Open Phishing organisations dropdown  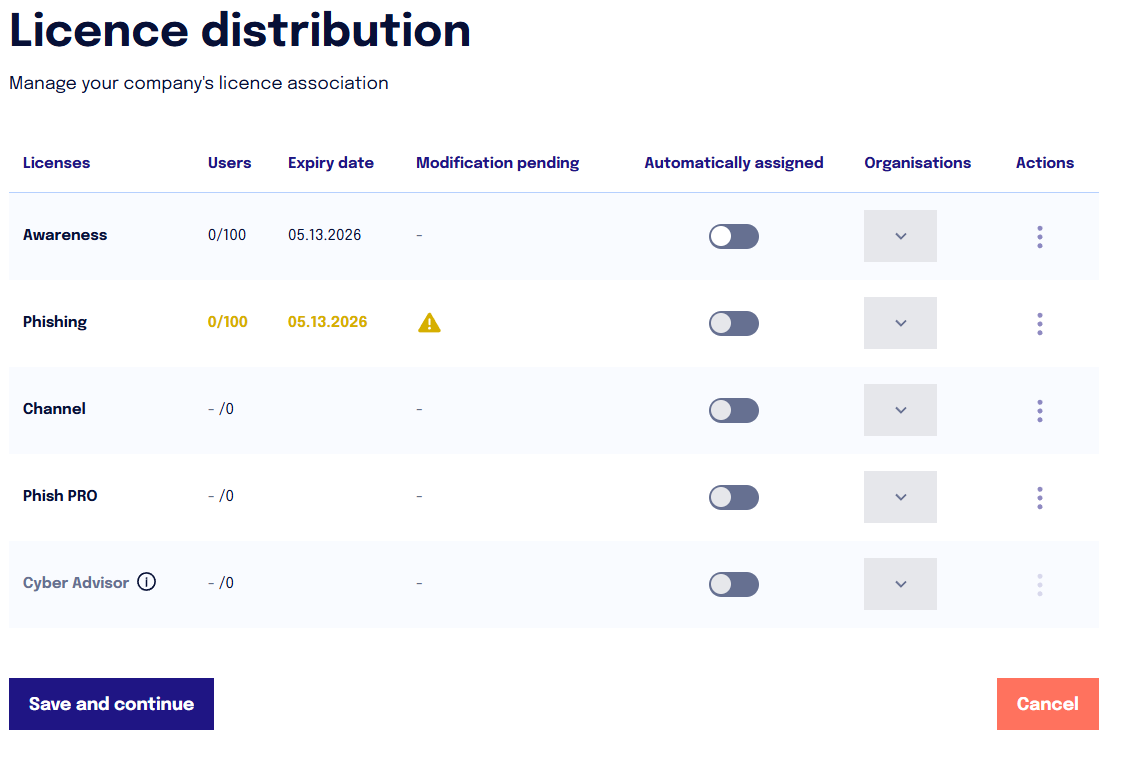tap(900, 323)
